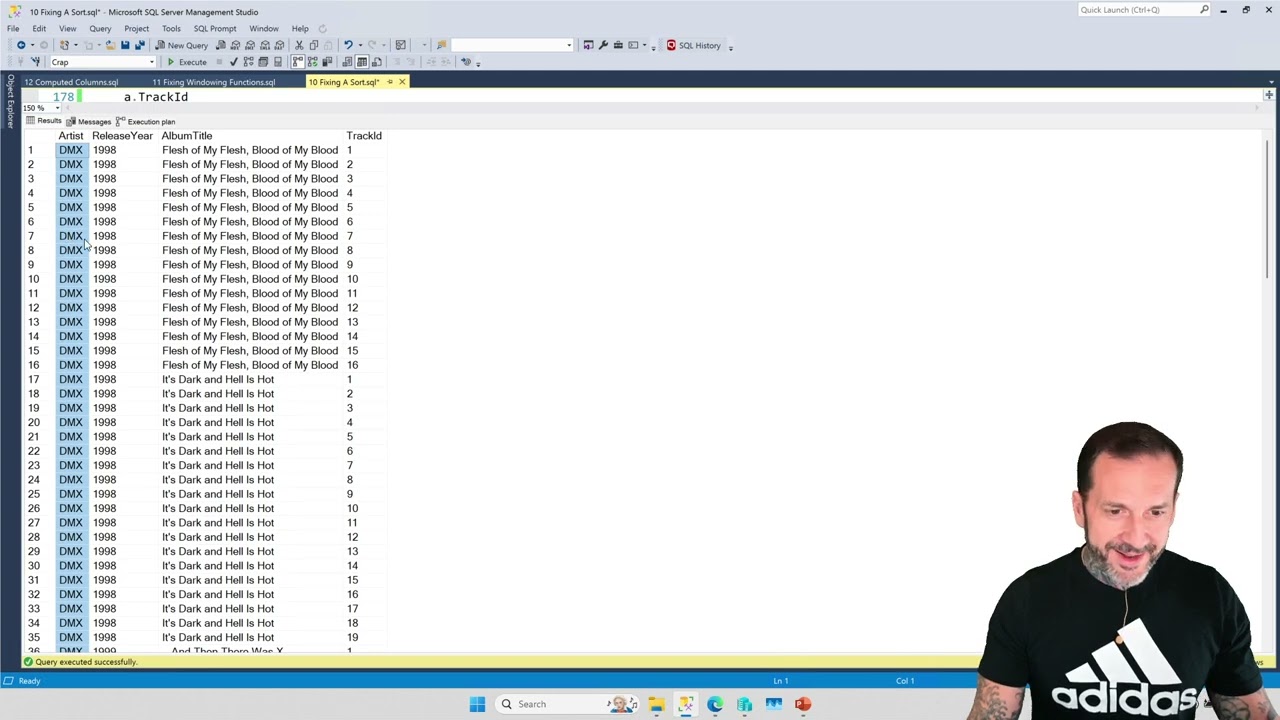Open the SQL History panel
The height and width of the screenshot is (720, 1280).
coord(694,45)
